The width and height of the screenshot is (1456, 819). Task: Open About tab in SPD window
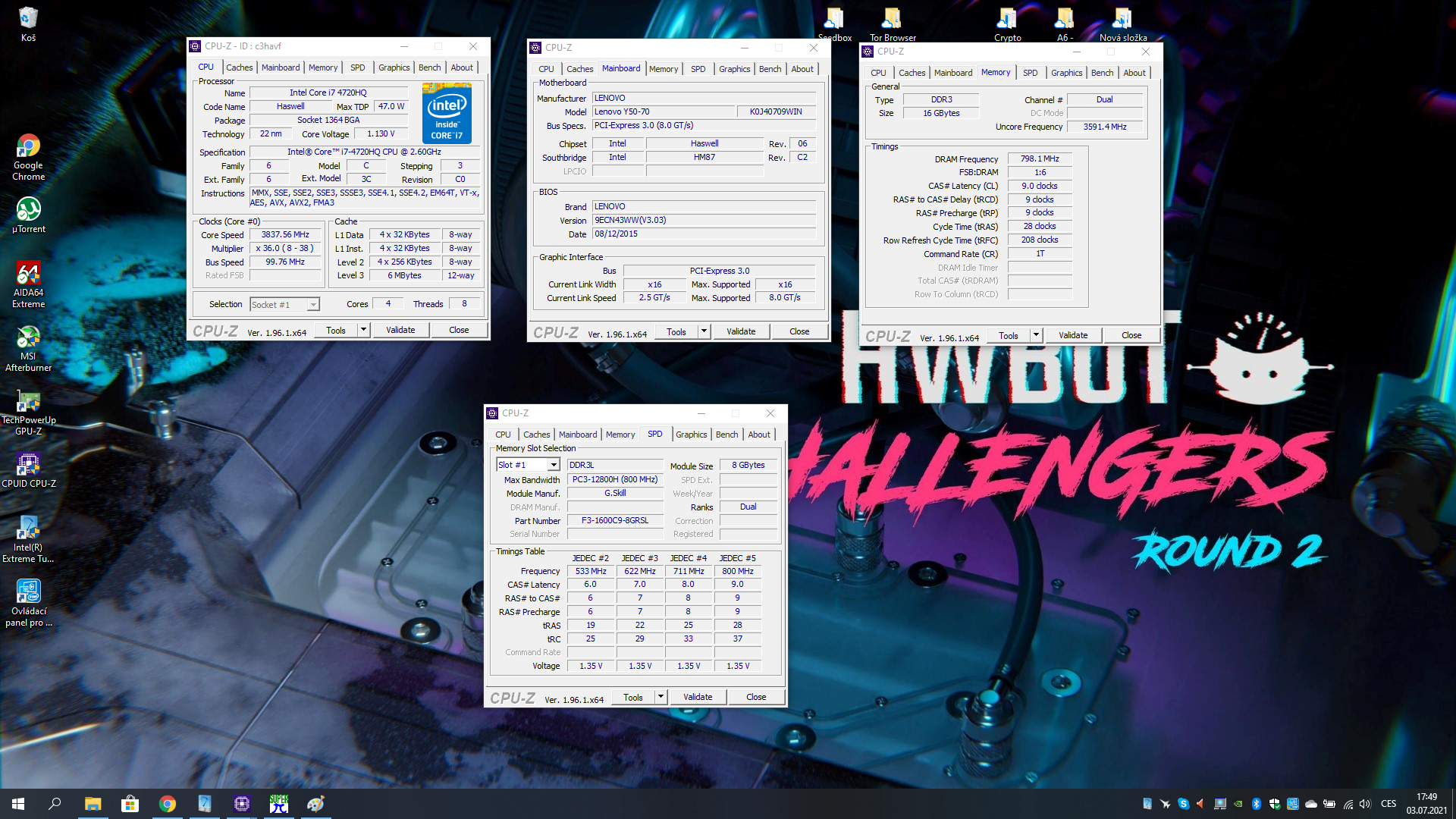click(x=759, y=435)
